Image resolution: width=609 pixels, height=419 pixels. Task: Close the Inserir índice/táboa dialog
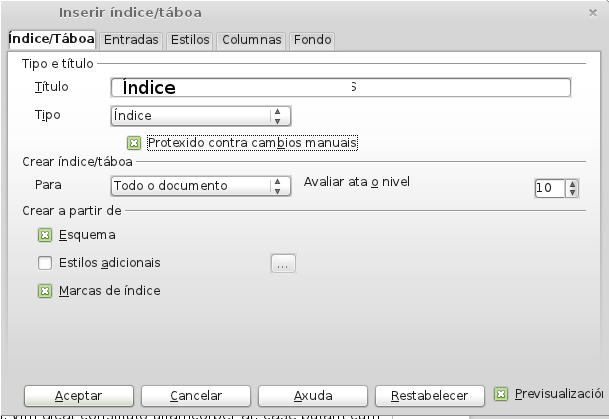coord(595,12)
